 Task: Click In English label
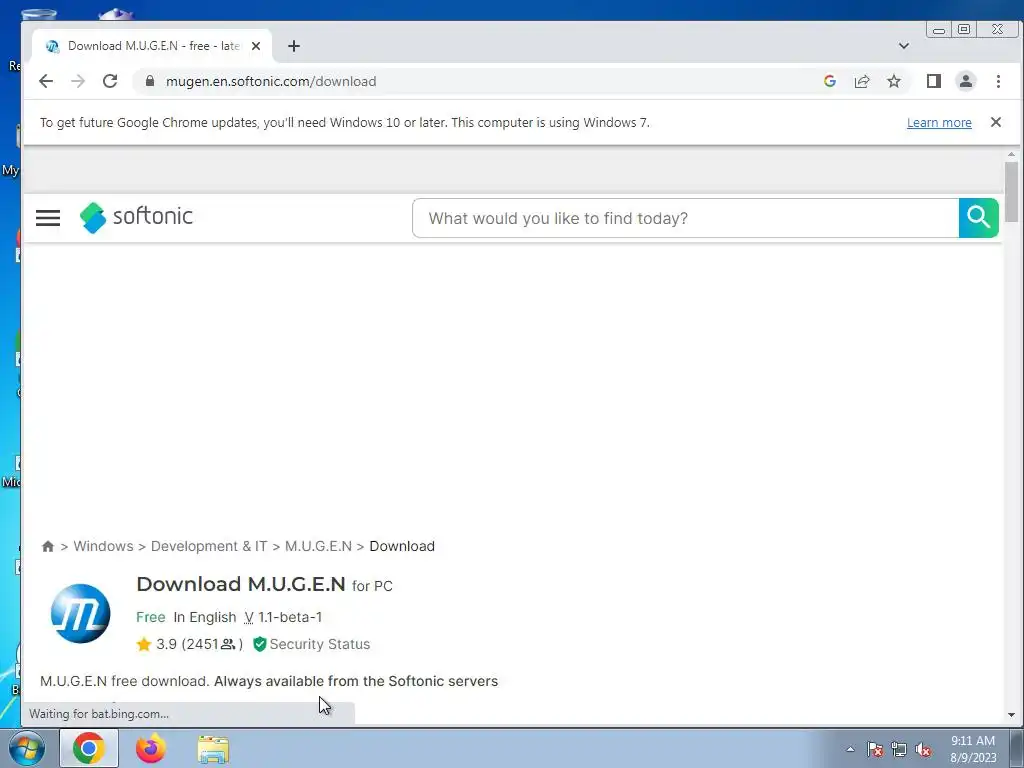204,617
